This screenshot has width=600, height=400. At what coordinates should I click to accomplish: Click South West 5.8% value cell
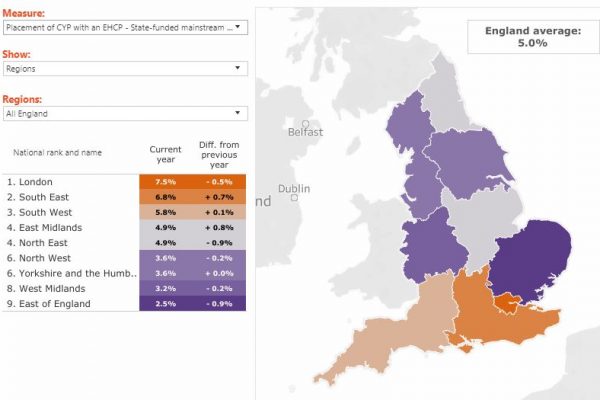tap(165, 212)
